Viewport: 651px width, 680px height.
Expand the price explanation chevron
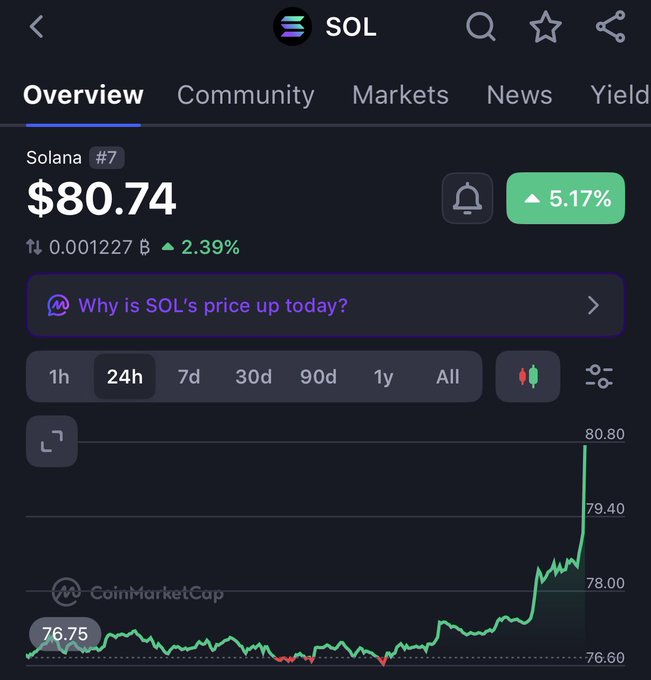[593, 305]
